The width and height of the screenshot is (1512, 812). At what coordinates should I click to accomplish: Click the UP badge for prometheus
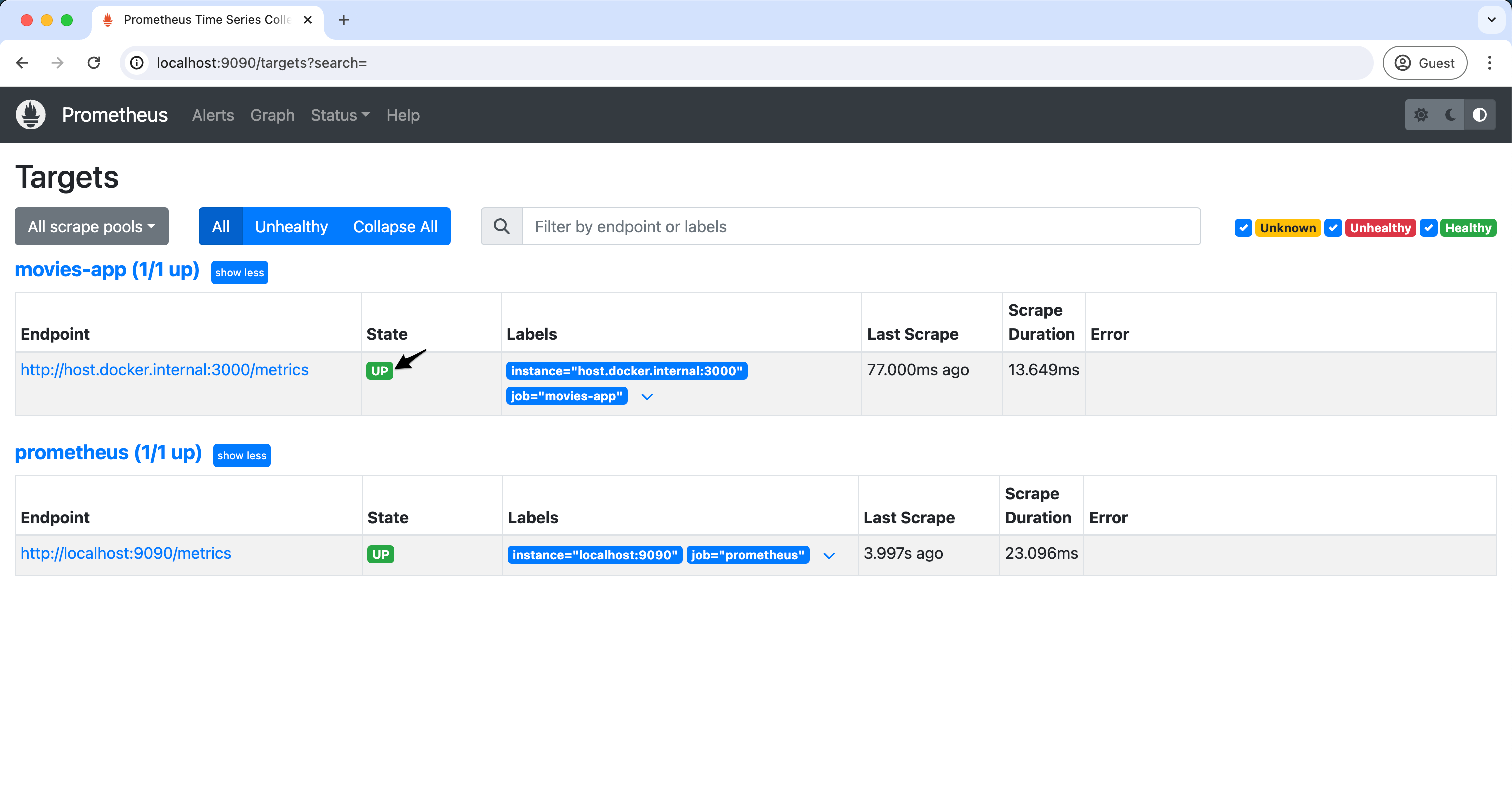point(381,555)
